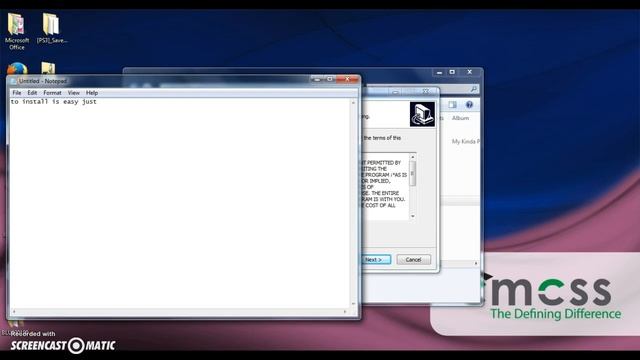The image size is (640, 360).
Task: Select the partially hidden desktop folder icon
Action: coord(48,68)
